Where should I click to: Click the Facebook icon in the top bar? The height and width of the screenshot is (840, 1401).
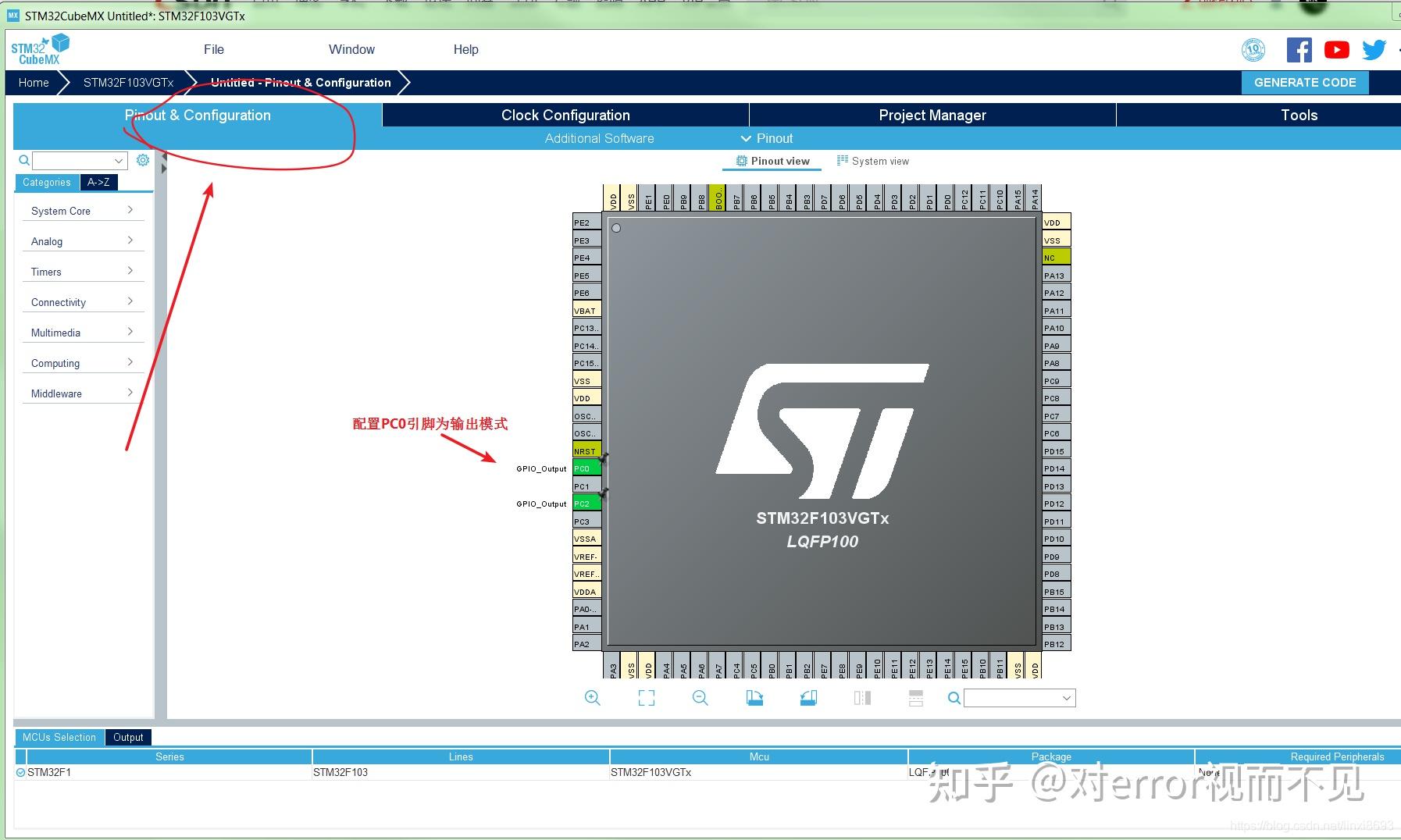coord(1299,49)
